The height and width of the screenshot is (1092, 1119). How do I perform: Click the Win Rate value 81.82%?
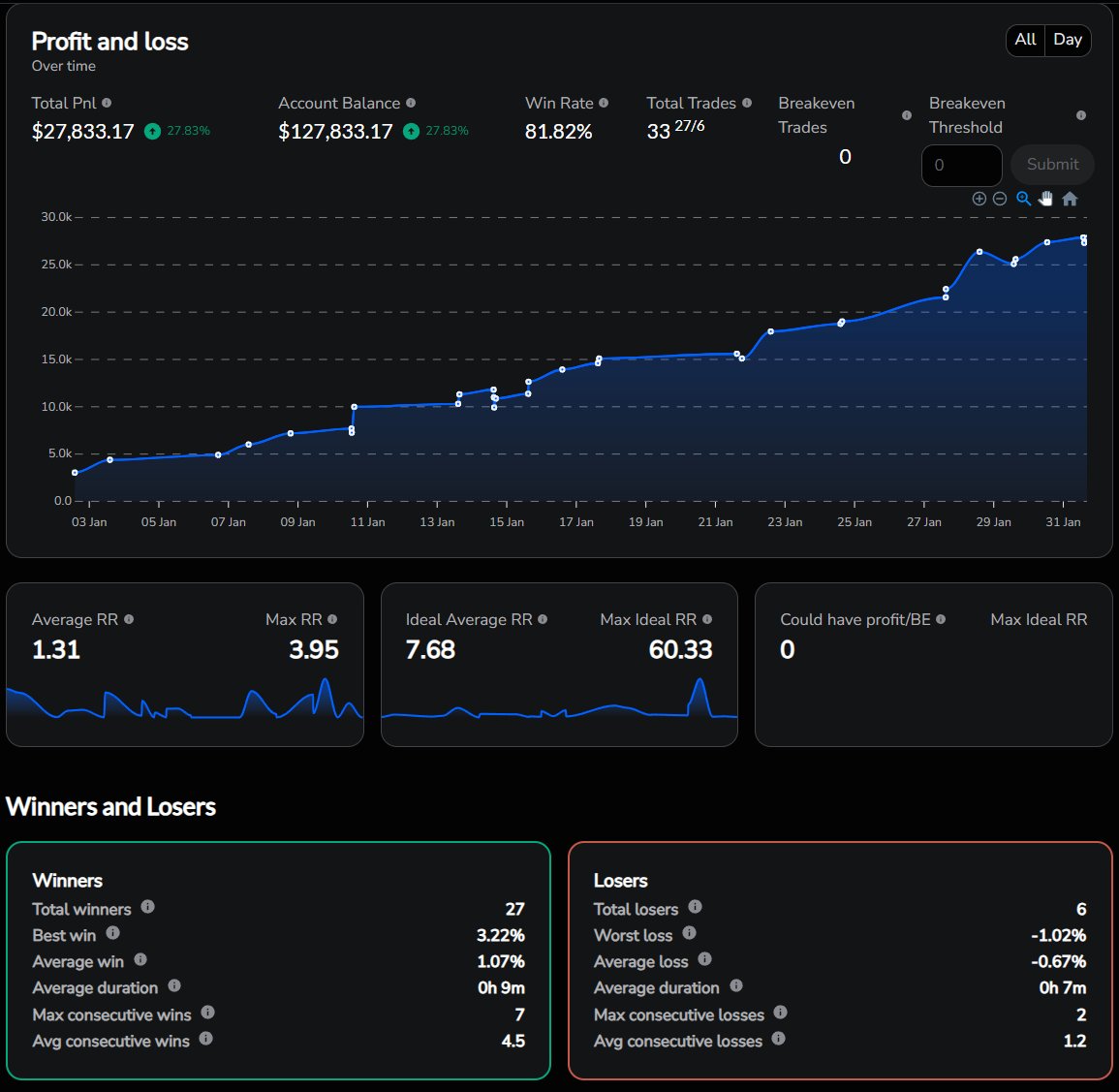[559, 132]
